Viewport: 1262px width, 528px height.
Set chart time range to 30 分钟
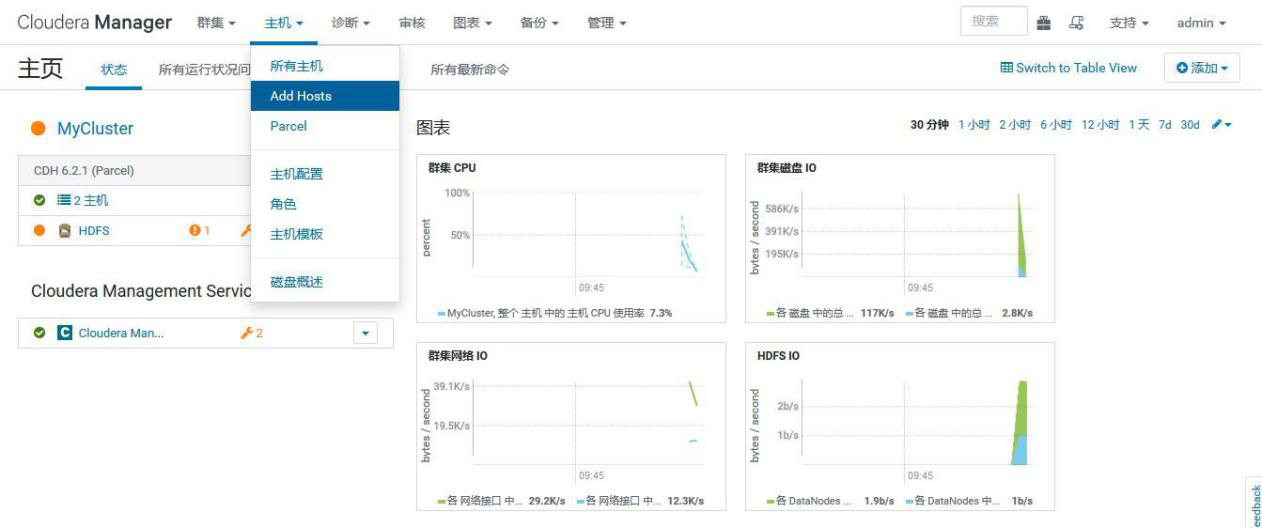[929, 125]
